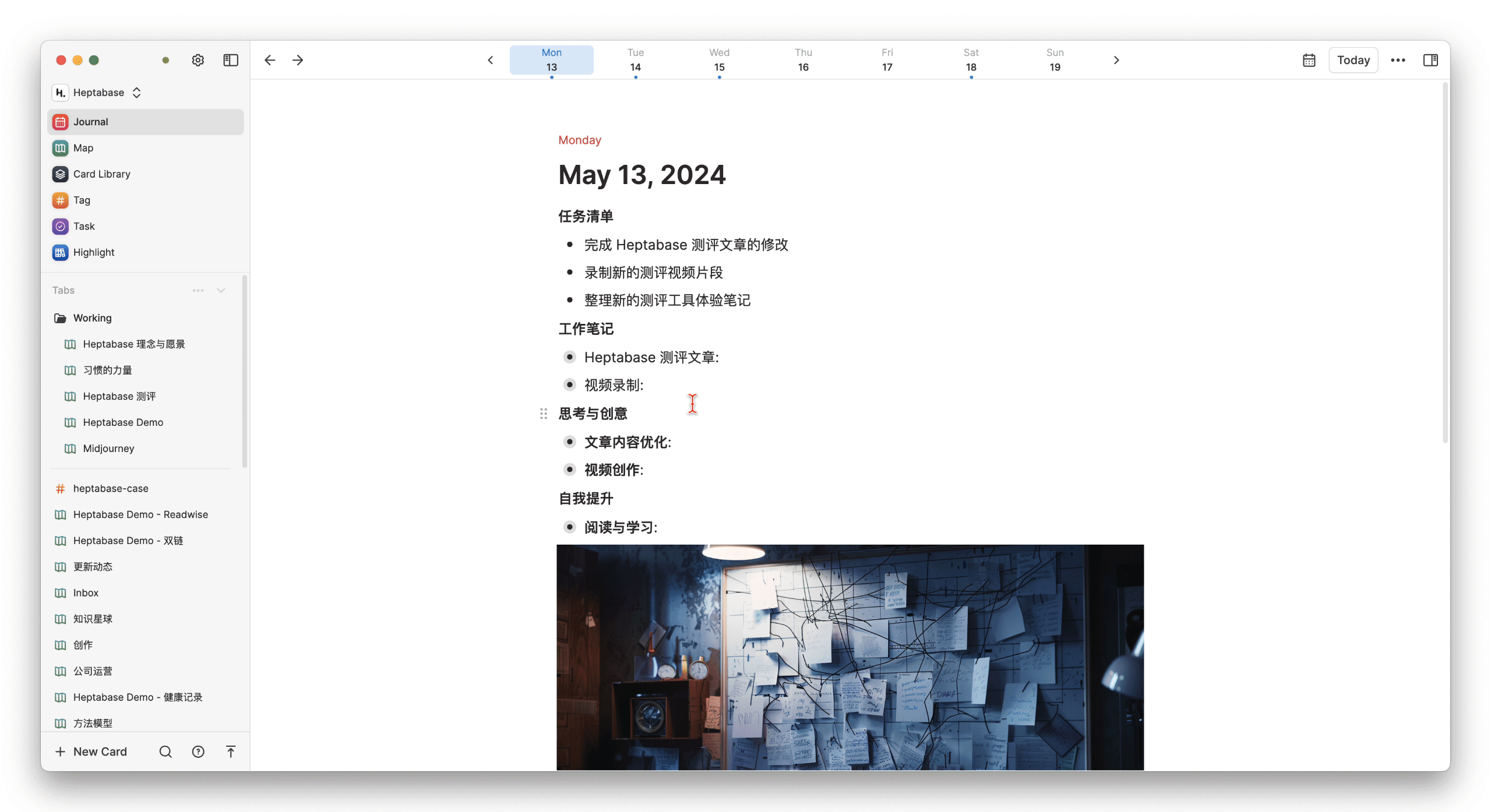Select Wed 15 in the week bar
The image size is (1491, 812).
click(719, 60)
